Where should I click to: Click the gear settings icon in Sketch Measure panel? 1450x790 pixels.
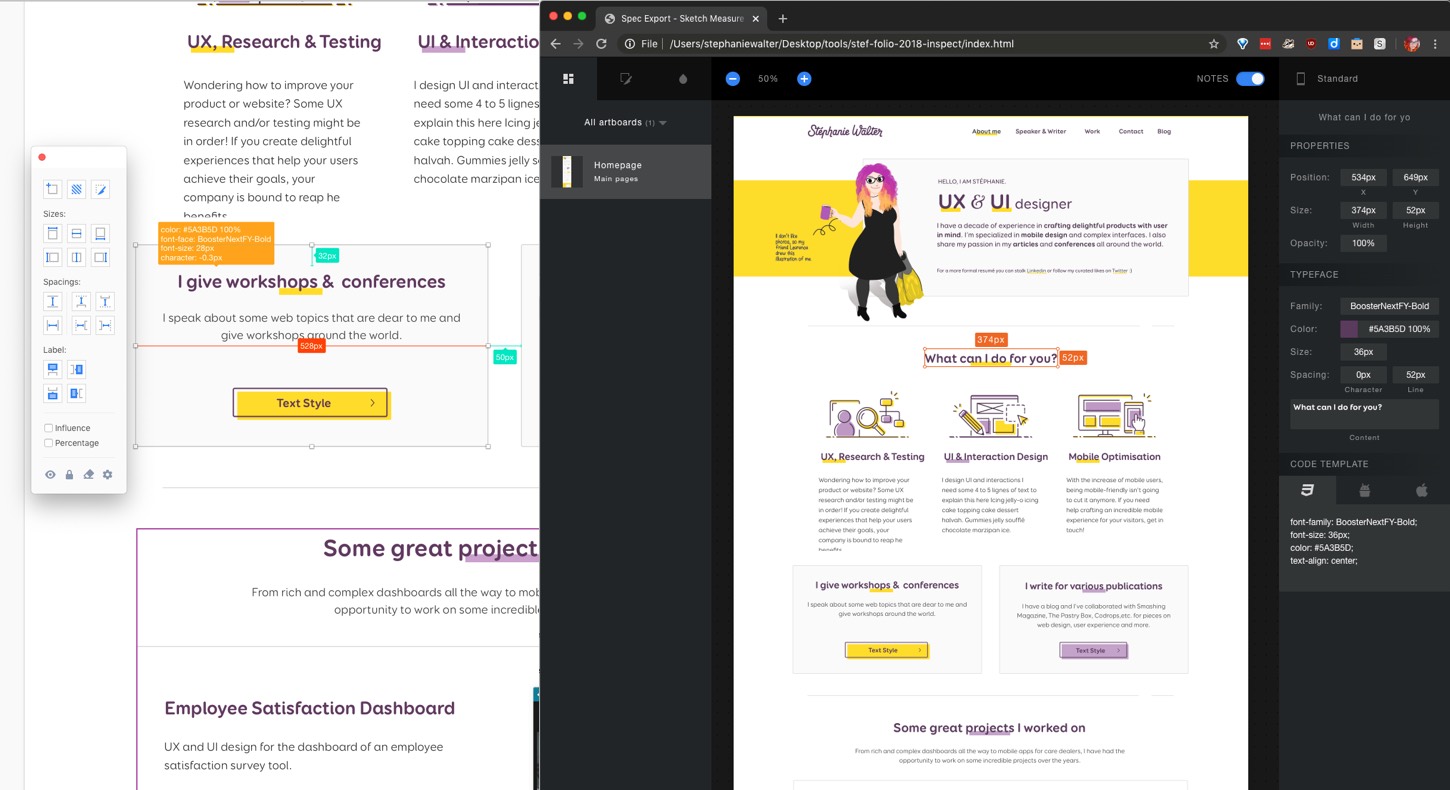pyautogui.click(x=108, y=475)
